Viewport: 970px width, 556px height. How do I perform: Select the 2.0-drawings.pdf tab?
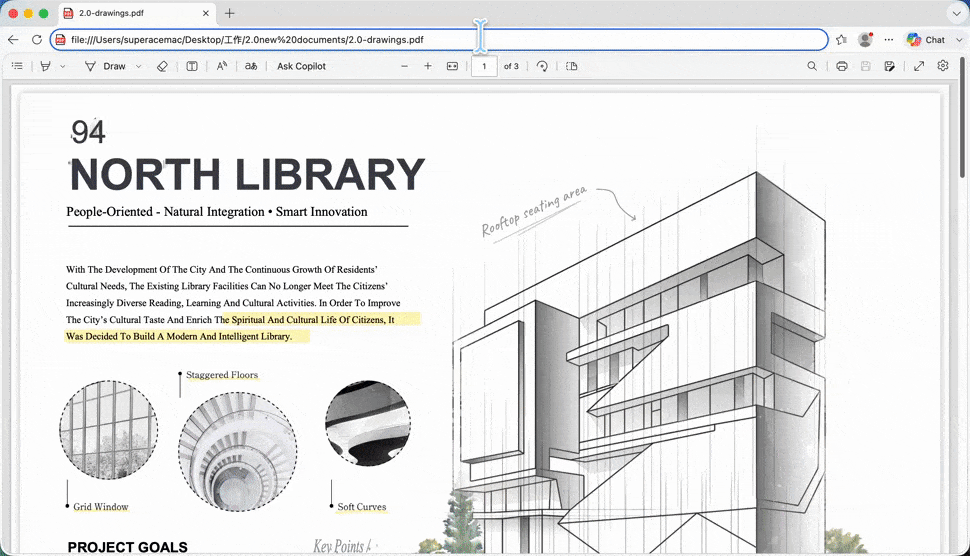tap(137, 13)
